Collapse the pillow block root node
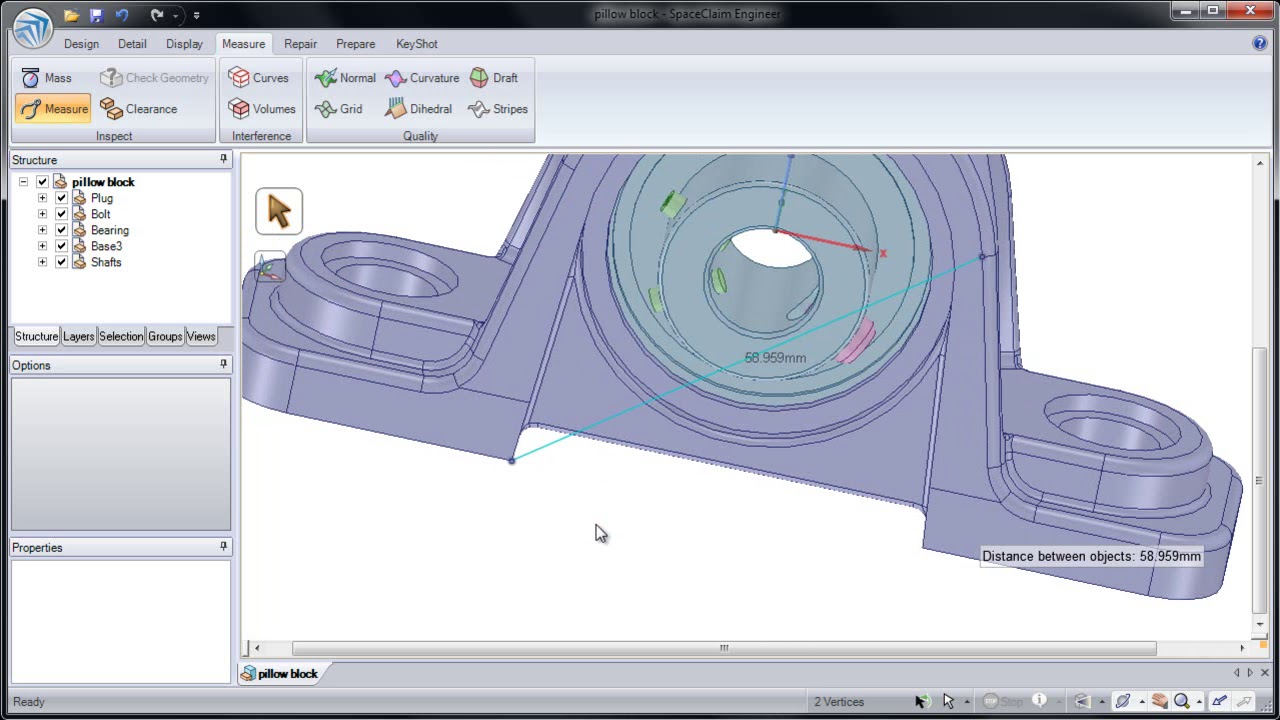1280x720 pixels. click(x=23, y=182)
